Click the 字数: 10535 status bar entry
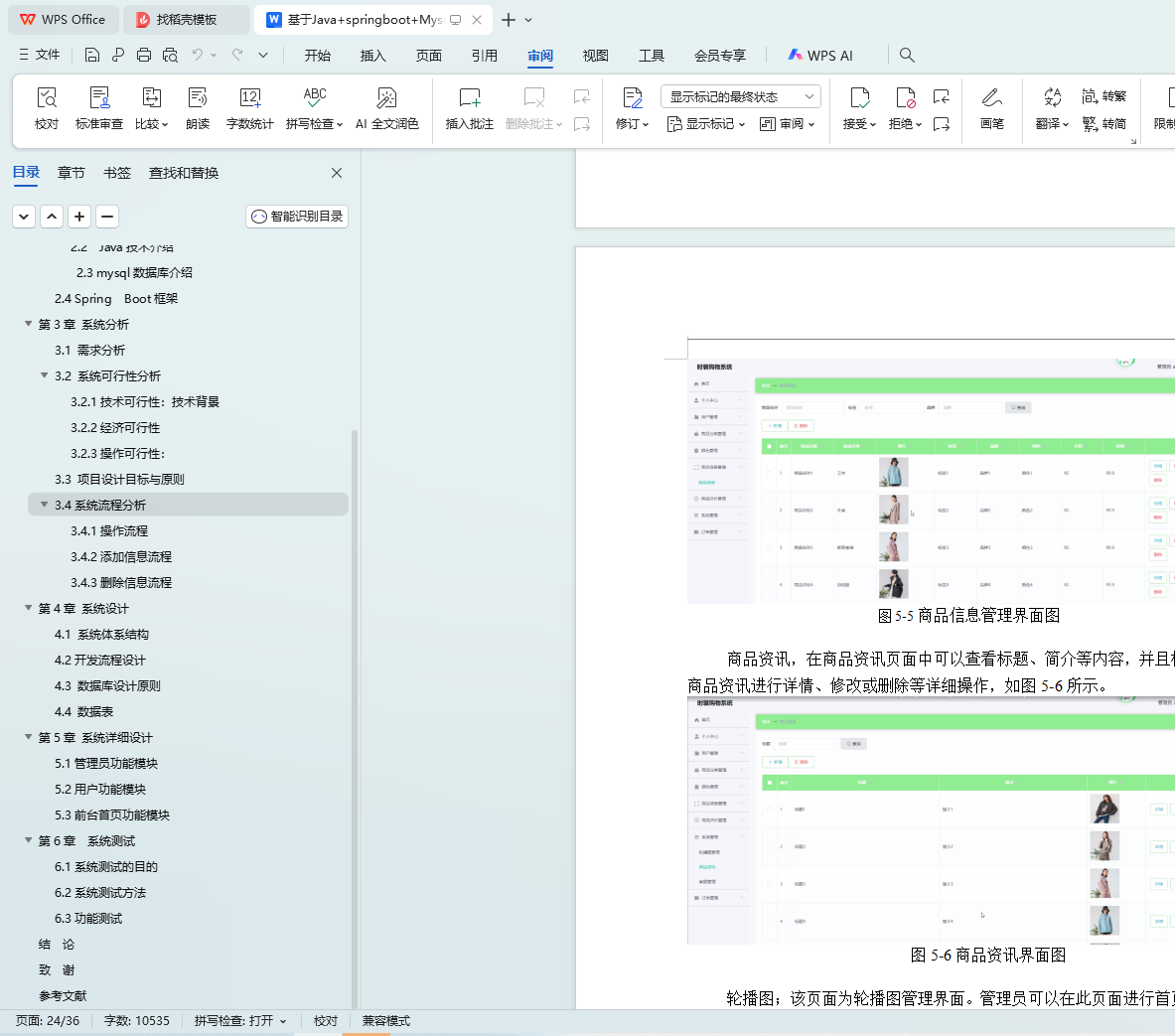This screenshot has width=1175, height=1036. click(x=136, y=1021)
